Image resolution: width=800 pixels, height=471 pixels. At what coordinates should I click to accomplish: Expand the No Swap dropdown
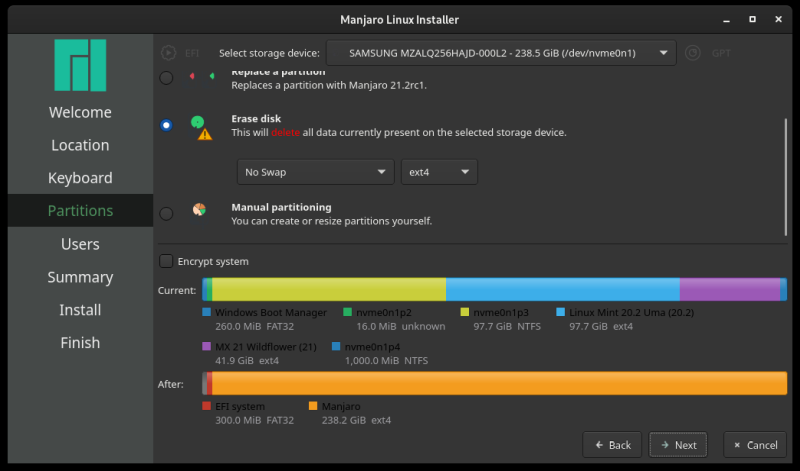pyautogui.click(x=315, y=172)
